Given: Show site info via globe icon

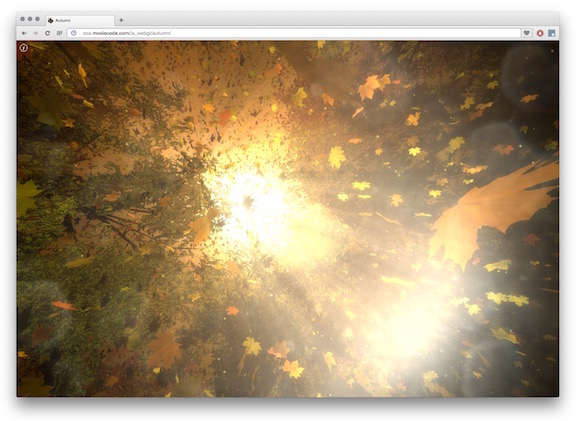Looking at the screenshot, I should (74, 33).
